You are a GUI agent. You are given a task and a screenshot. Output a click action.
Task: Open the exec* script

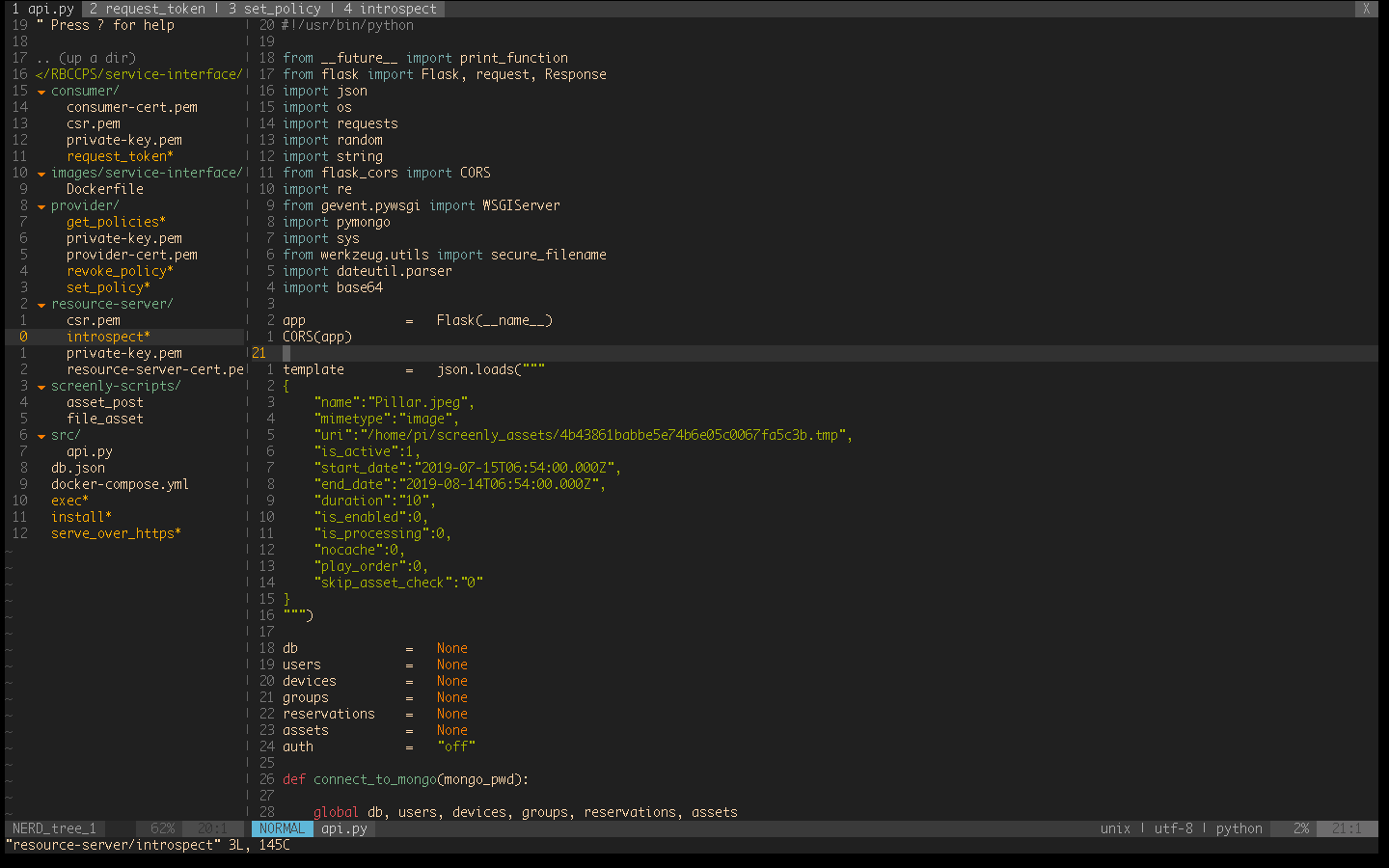click(x=70, y=501)
